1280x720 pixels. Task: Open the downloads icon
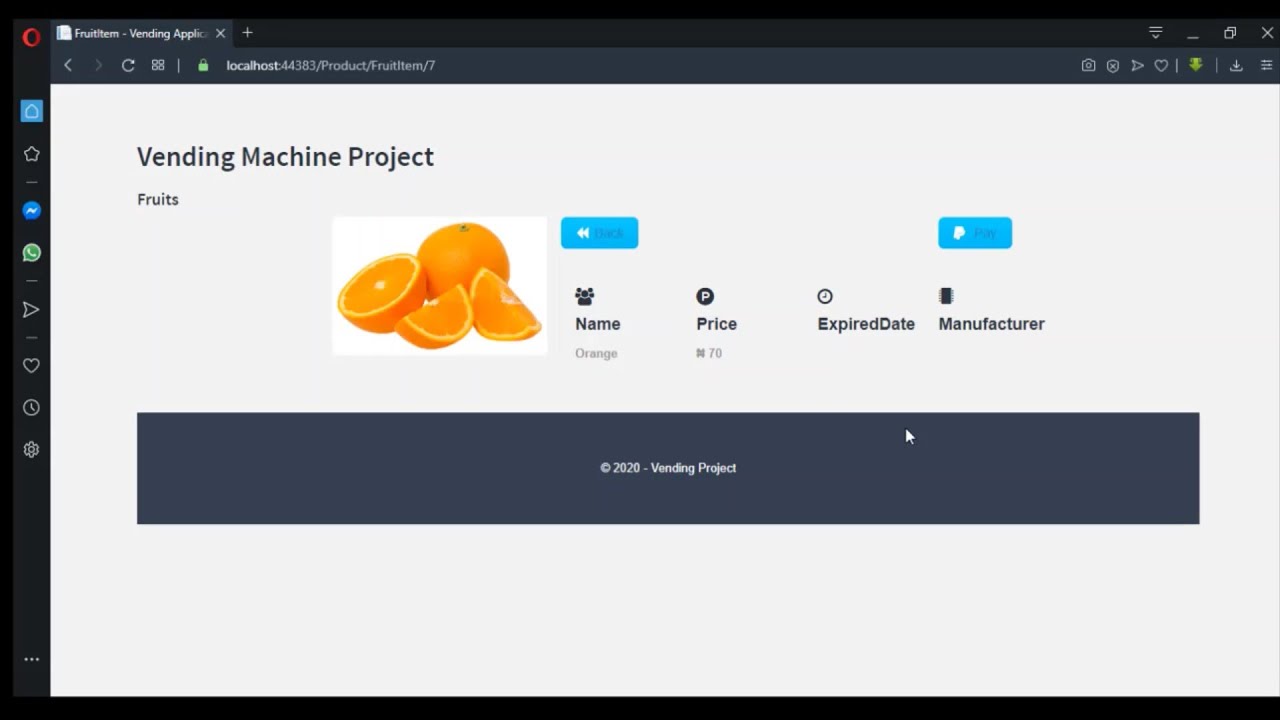1236,65
